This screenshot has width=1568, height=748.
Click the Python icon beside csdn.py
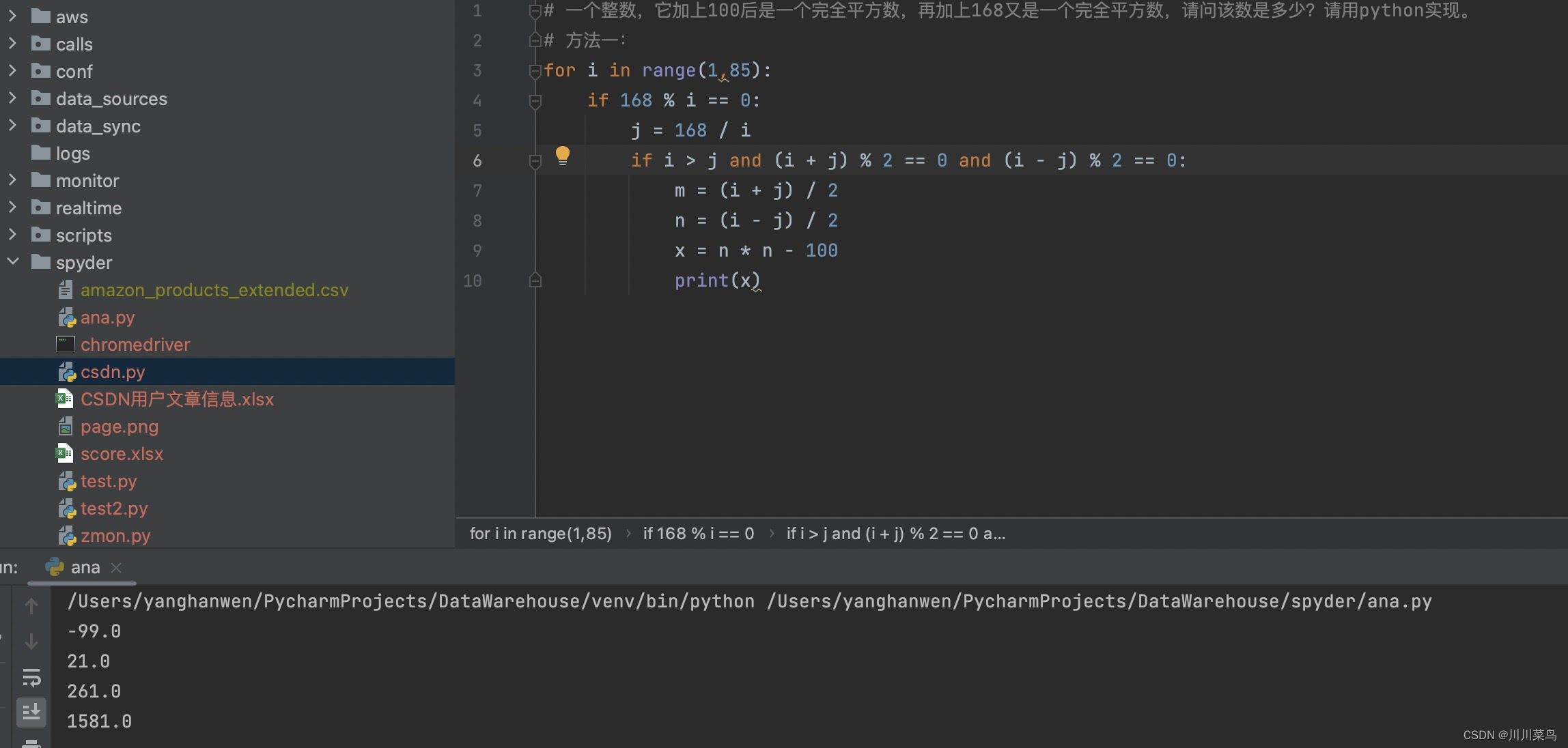[66, 371]
